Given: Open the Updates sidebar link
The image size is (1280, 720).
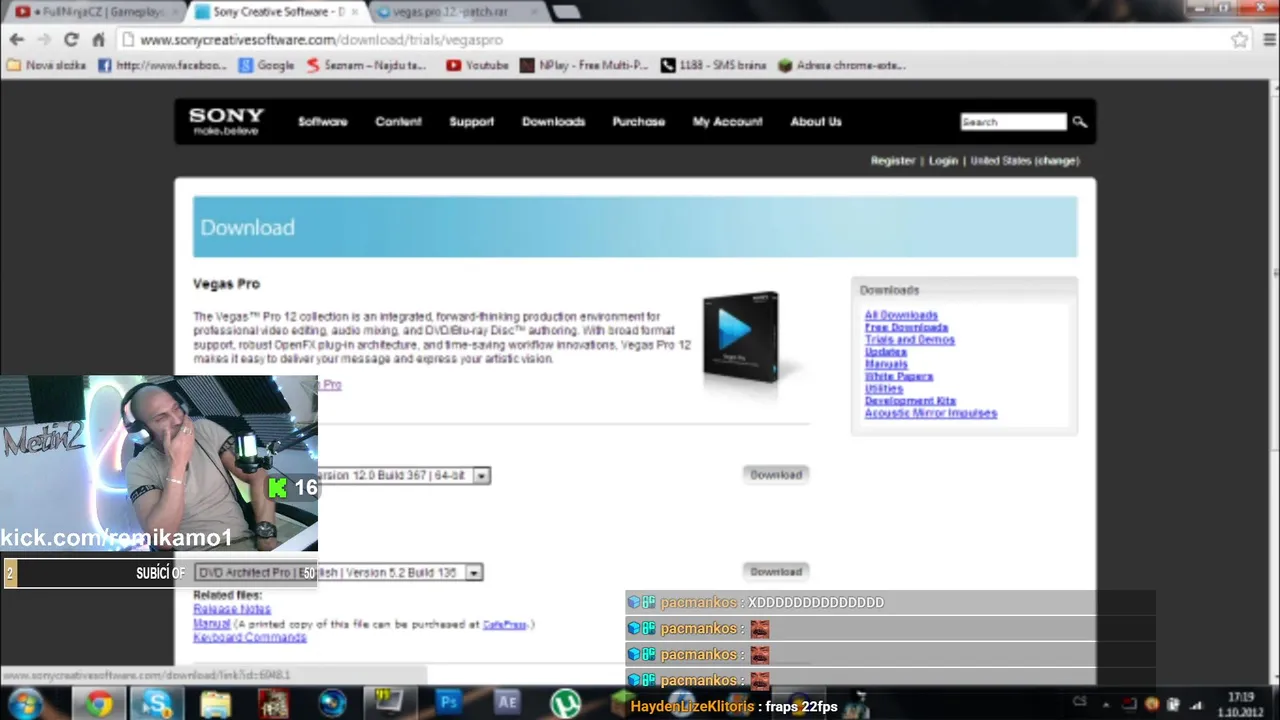Looking at the screenshot, I should (885, 352).
